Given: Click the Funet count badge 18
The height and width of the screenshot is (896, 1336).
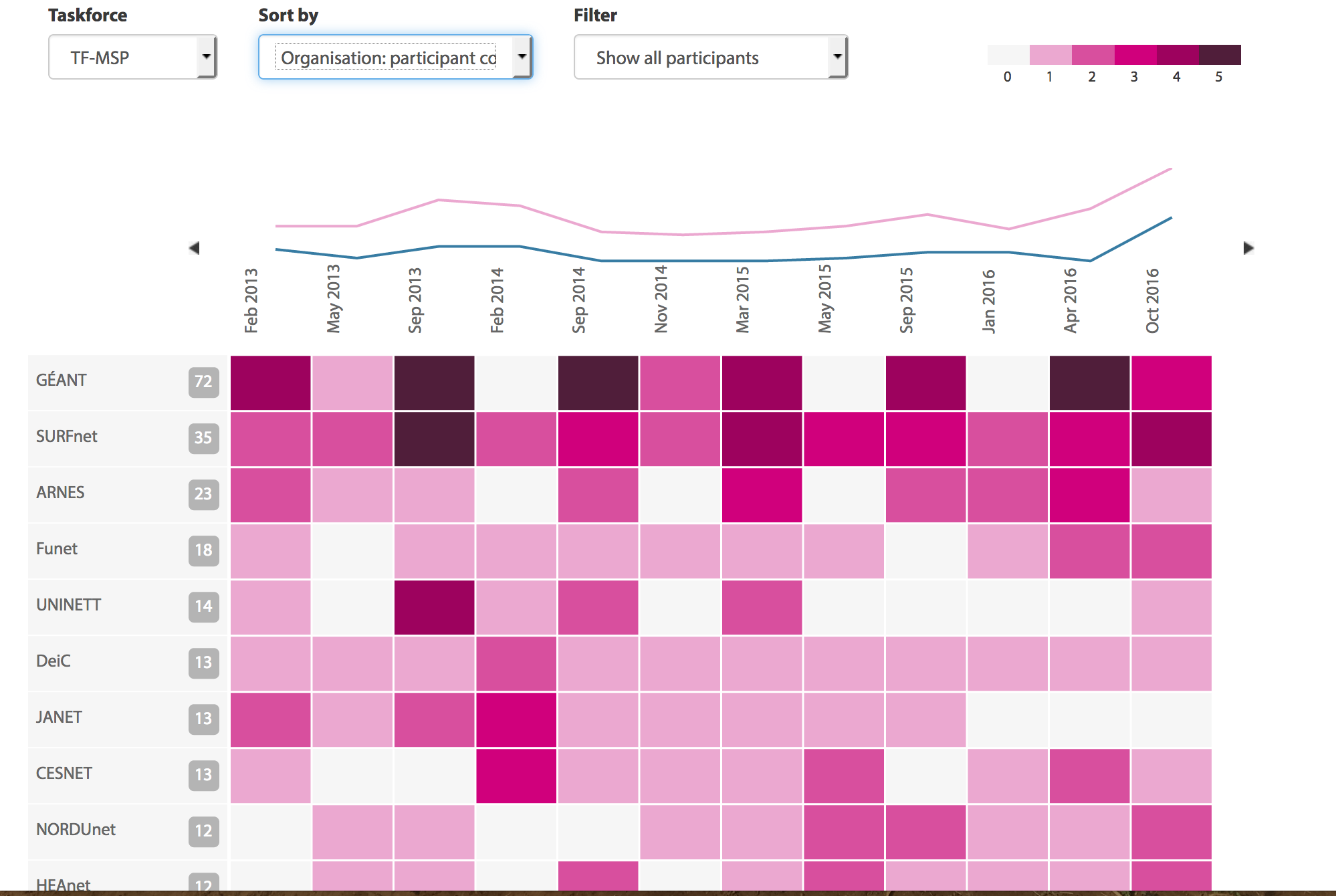Looking at the screenshot, I should 203,550.
